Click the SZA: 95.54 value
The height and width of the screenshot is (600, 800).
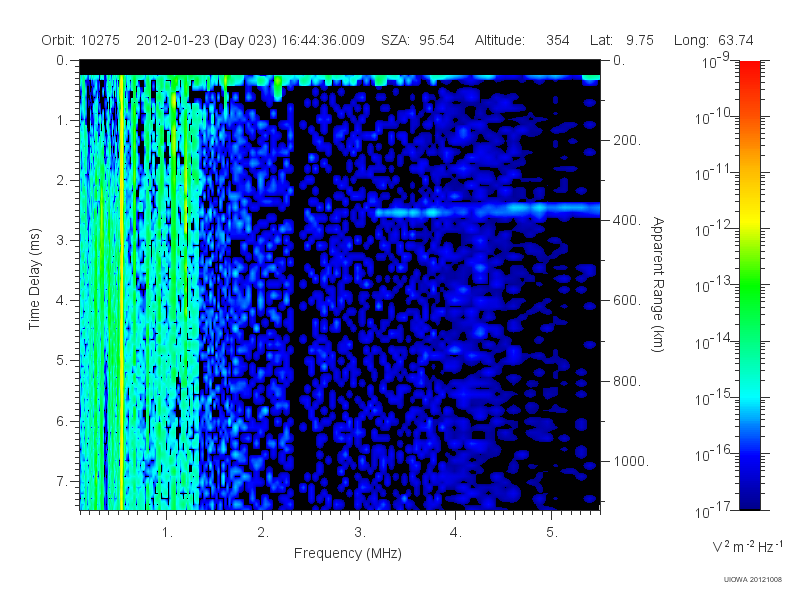[417, 40]
